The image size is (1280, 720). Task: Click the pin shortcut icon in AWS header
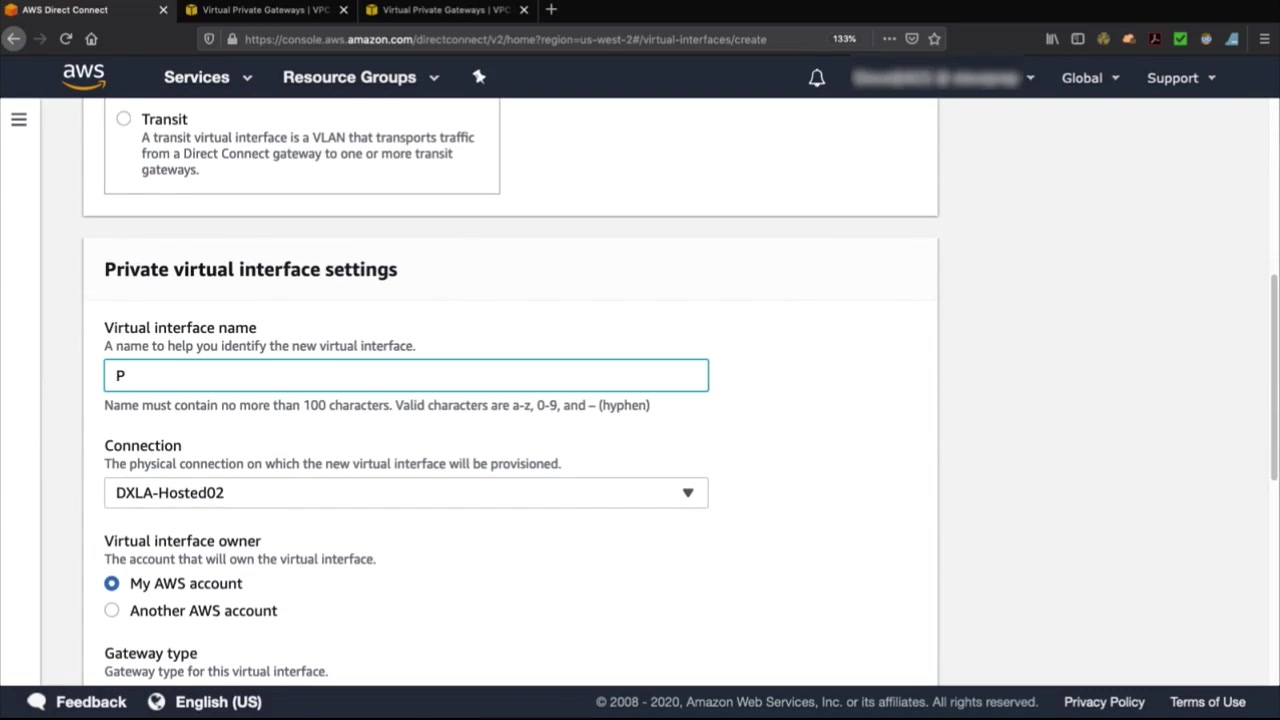(x=479, y=77)
